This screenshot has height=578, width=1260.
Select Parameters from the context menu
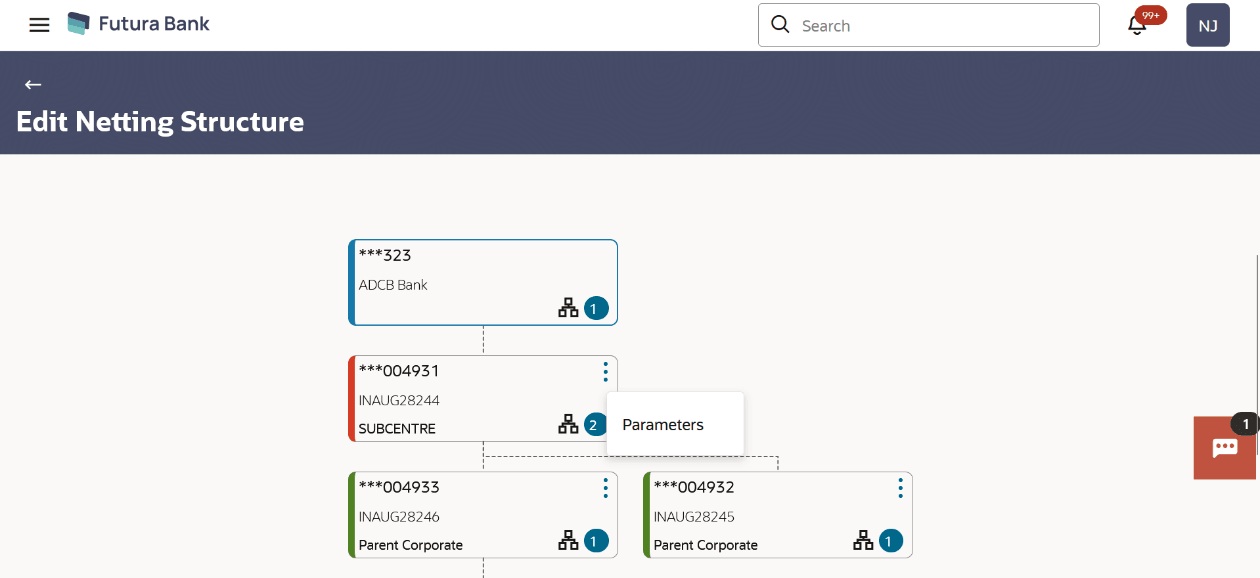coord(663,425)
